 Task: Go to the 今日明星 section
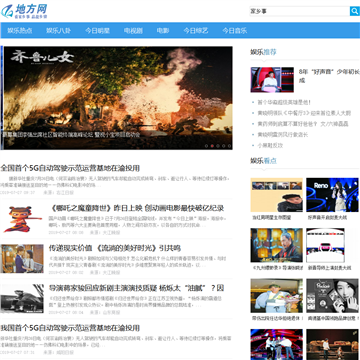[97, 31]
